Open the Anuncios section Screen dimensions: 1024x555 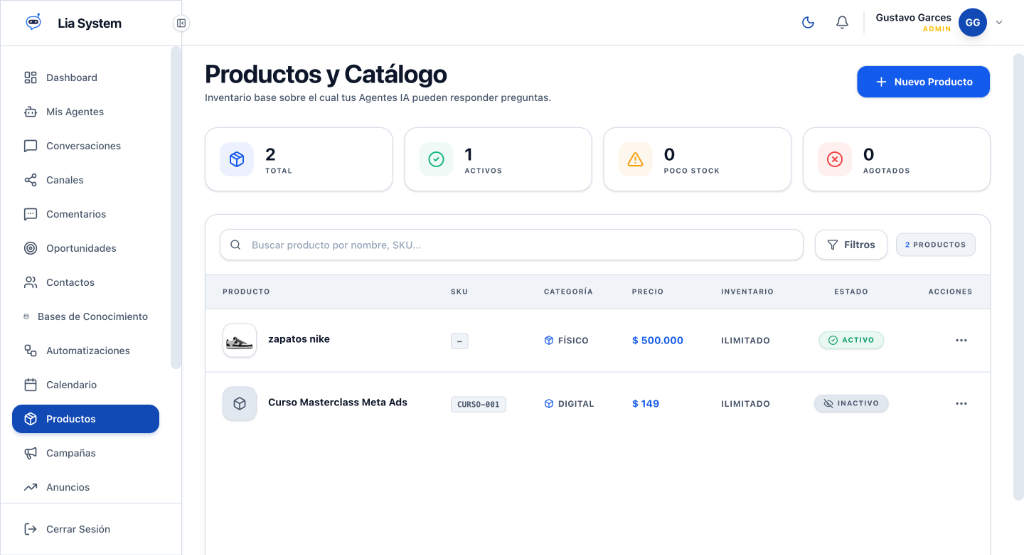coord(86,487)
